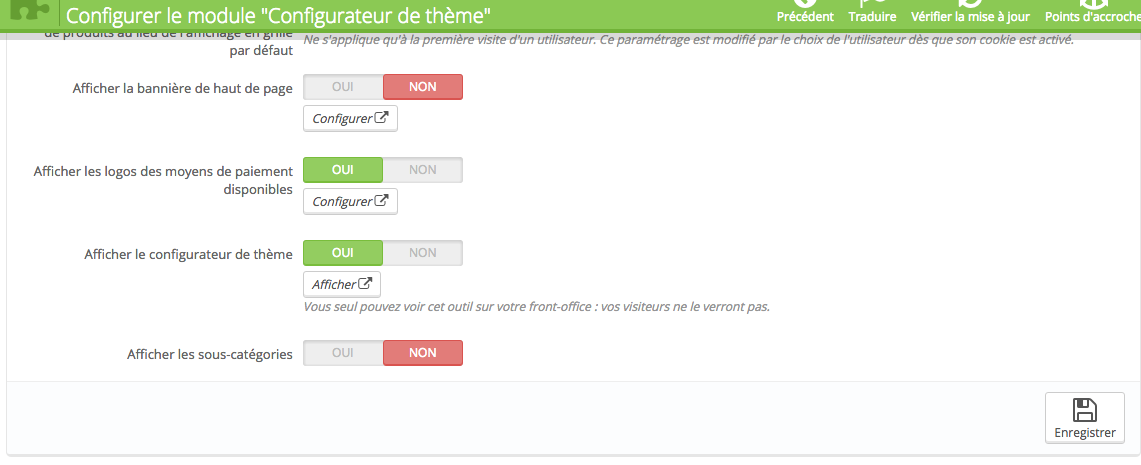Screen dimensions: 1141x465
Task: Click the anchor icon above Points d'accroche
Action: [1093, 3]
